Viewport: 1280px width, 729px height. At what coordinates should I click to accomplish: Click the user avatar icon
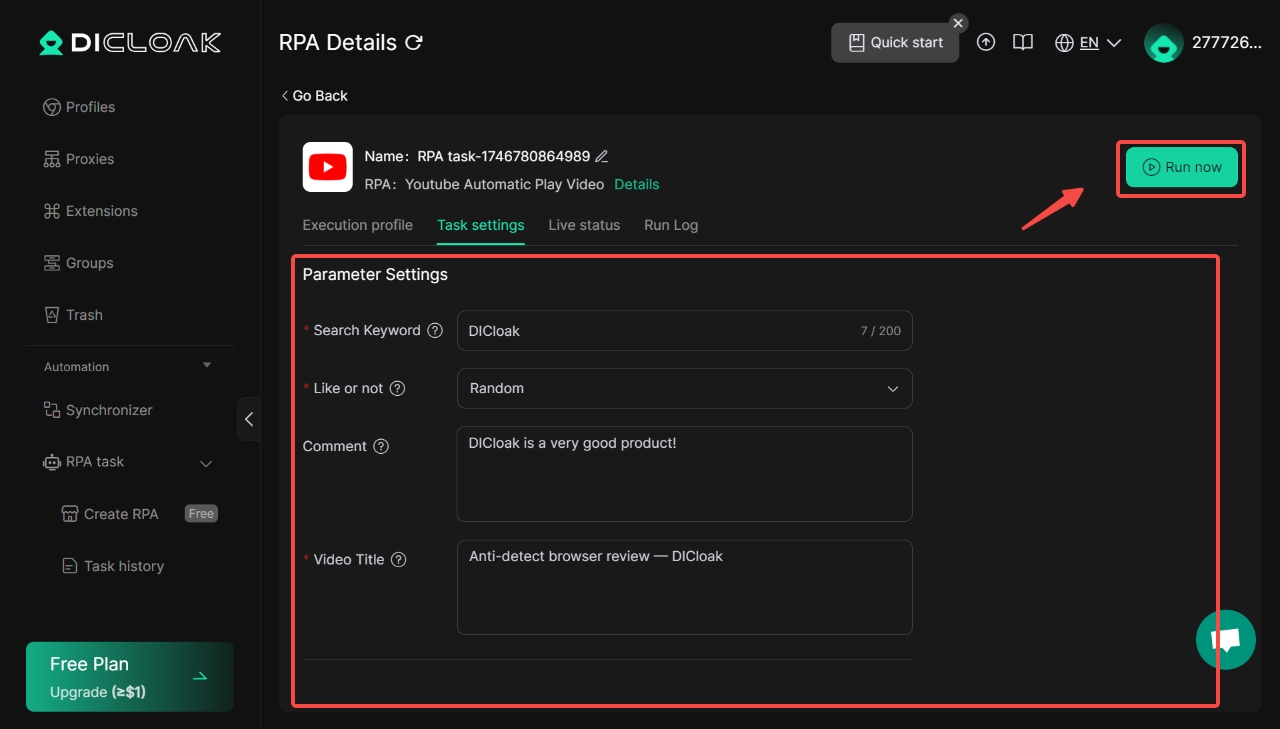[1164, 43]
